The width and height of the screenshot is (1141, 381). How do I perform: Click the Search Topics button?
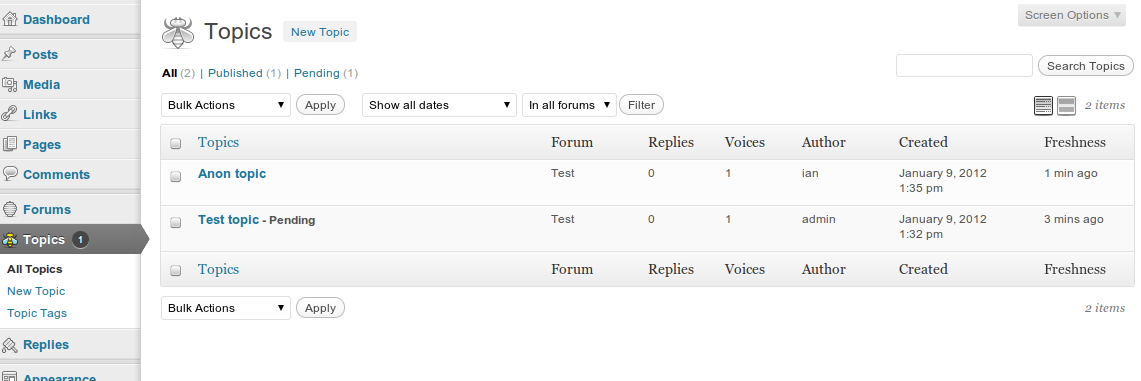click(1086, 65)
